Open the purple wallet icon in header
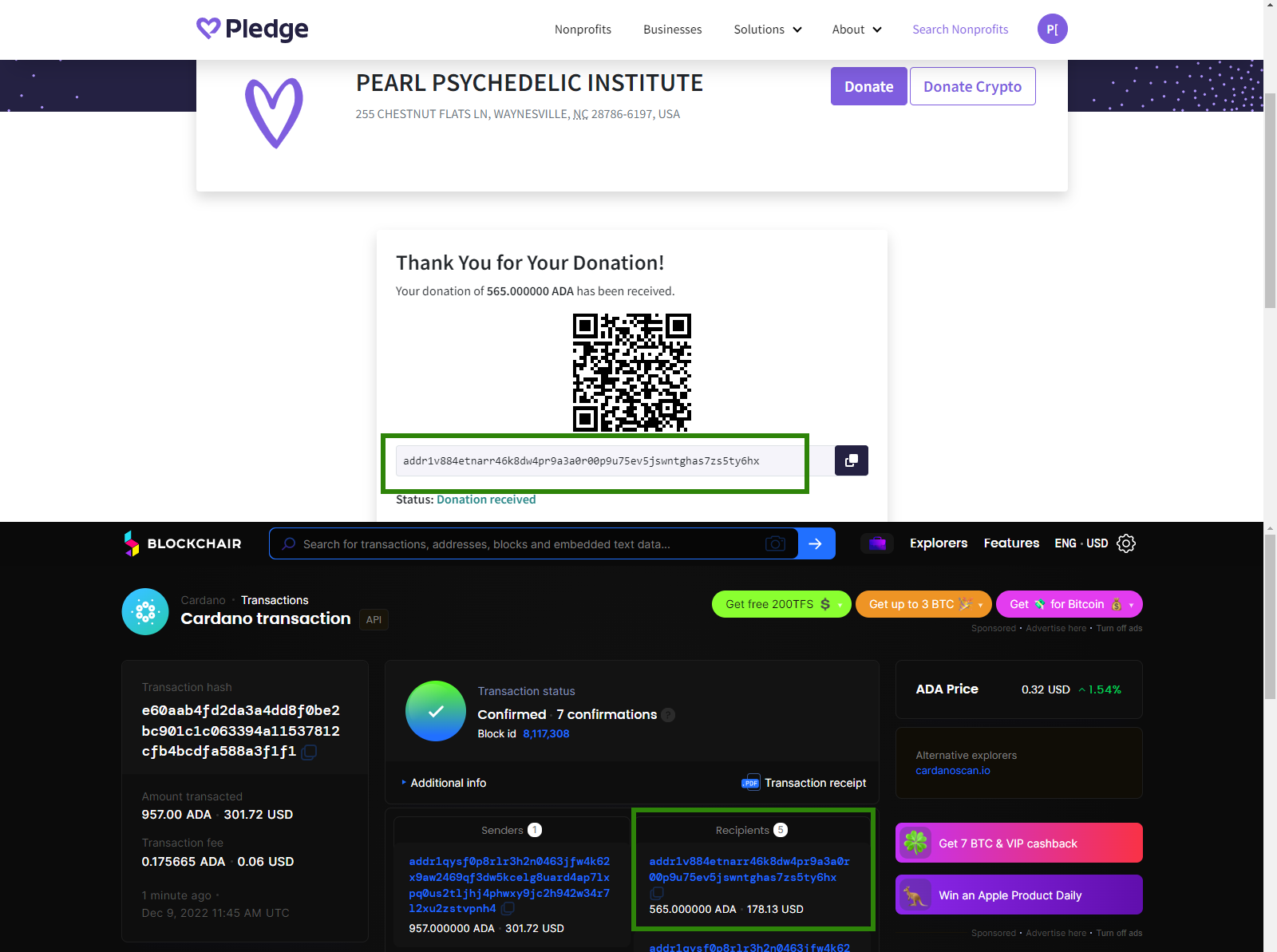Image resolution: width=1277 pixels, height=952 pixels. pyautogui.click(x=877, y=543)
